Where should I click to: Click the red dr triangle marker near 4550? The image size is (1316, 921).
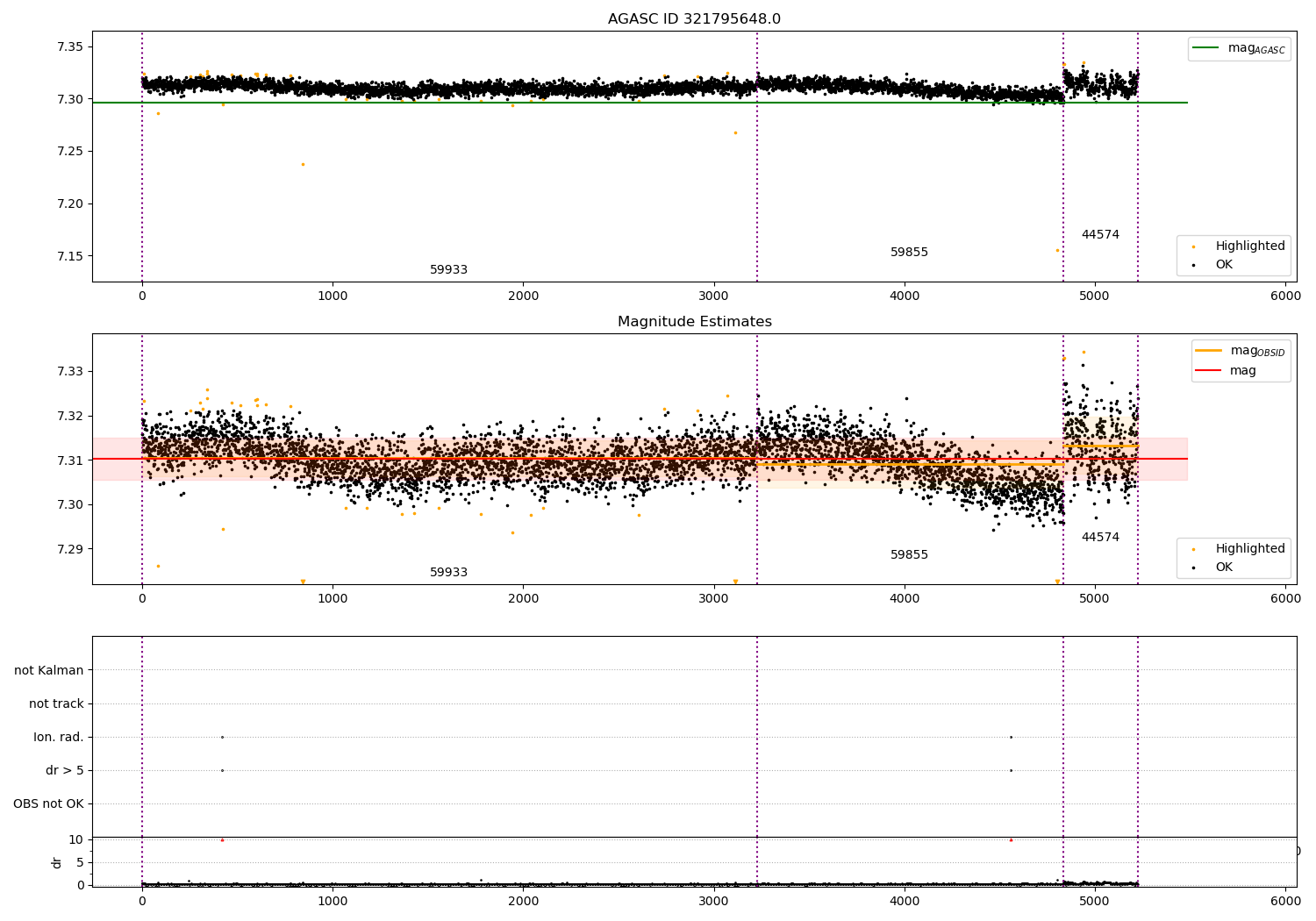pyautogui.click(x=1011, y=839)
